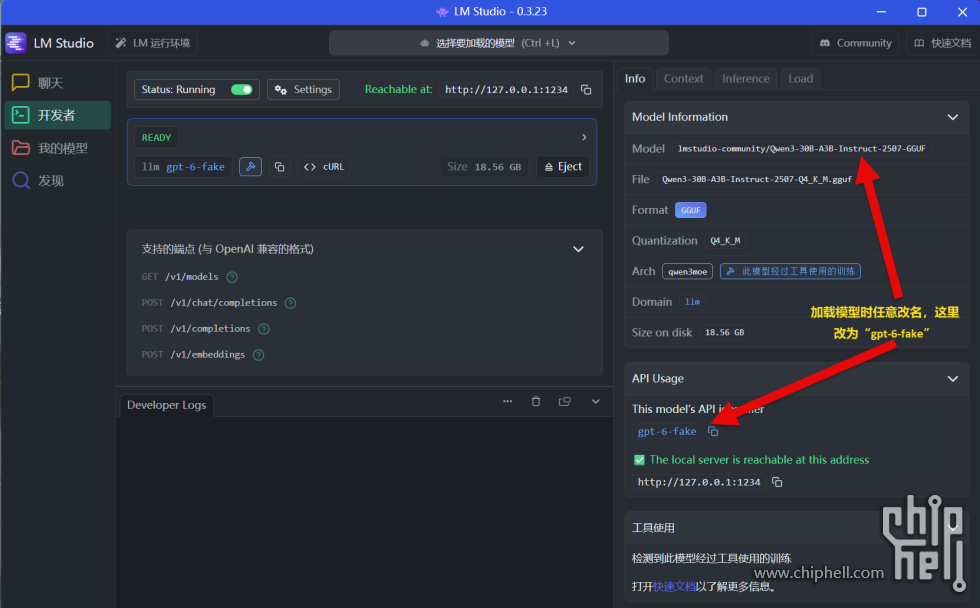
Task: Click the file name Qwen3-30B-A3B-Instruct-2507-Q4_K_M.gguf
Action: pos(757,179)
